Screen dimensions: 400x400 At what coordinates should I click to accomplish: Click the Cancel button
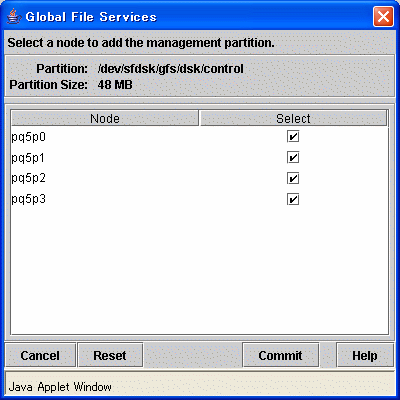point(40,355)
